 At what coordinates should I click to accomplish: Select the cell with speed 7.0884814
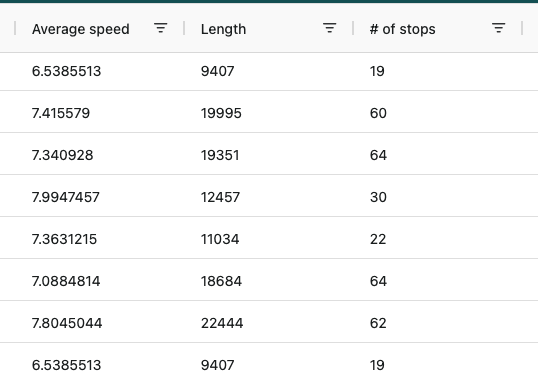tap(100, 281)
